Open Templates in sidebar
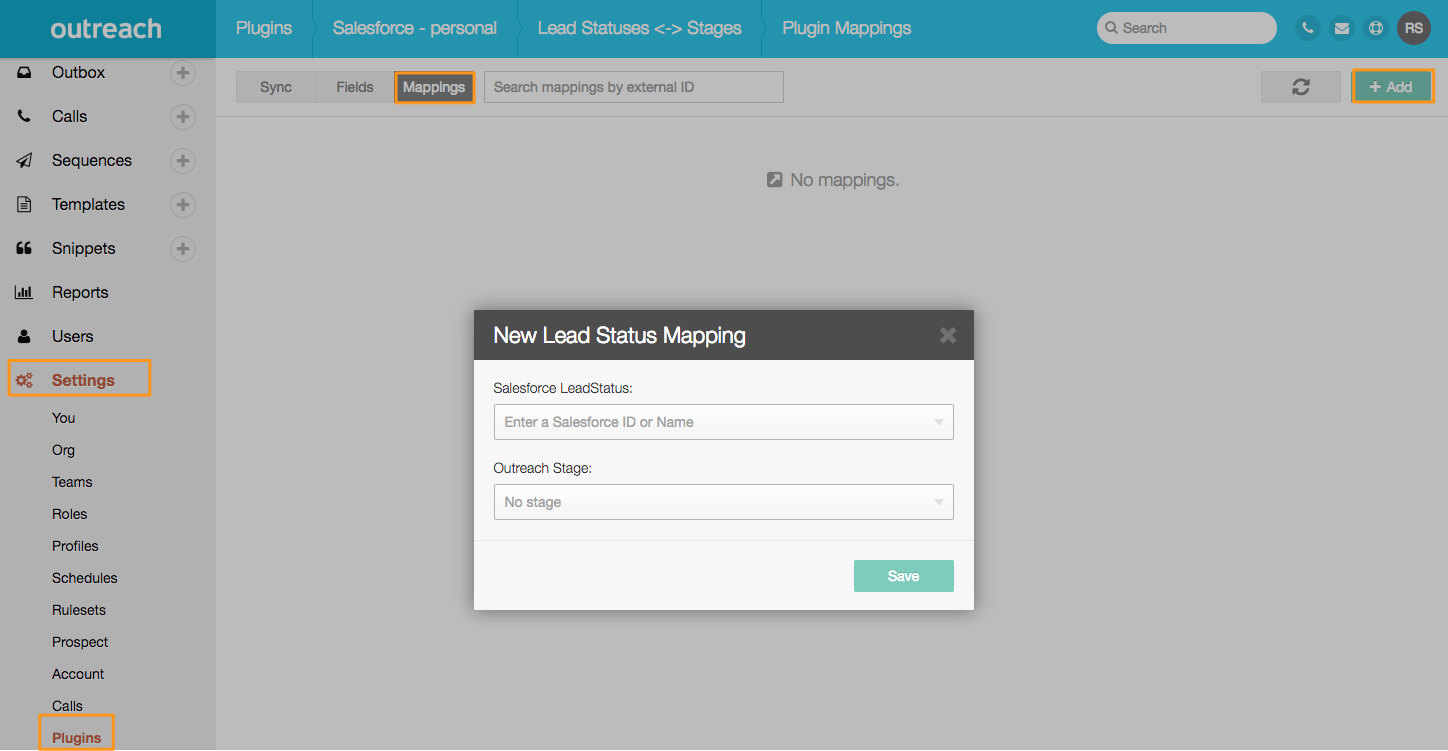The height and width of the screenshot is (751, 1448). [88, 204]
